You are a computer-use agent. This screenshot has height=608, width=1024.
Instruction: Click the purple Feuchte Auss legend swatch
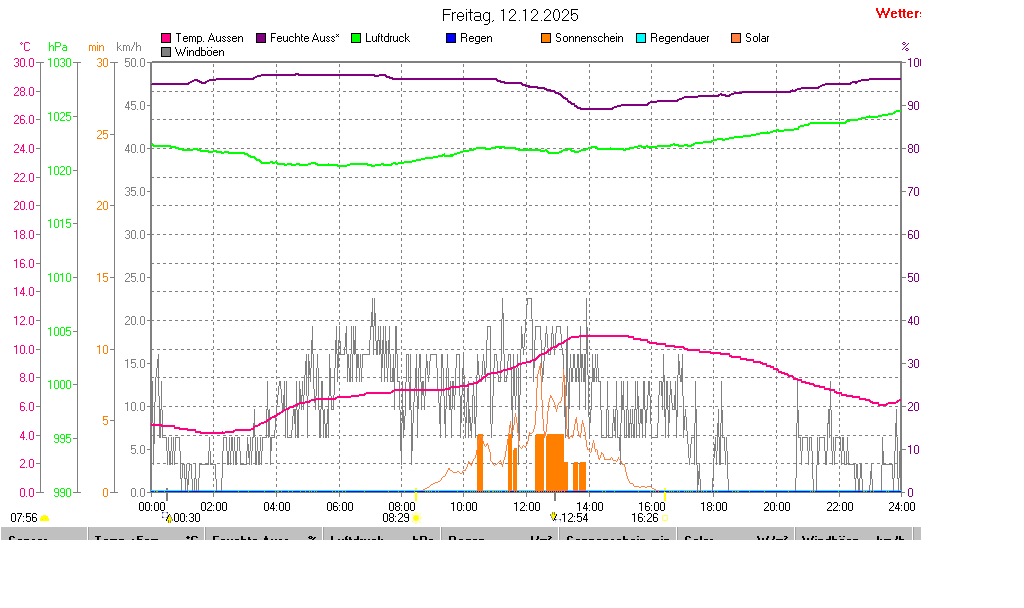[261, 38]
